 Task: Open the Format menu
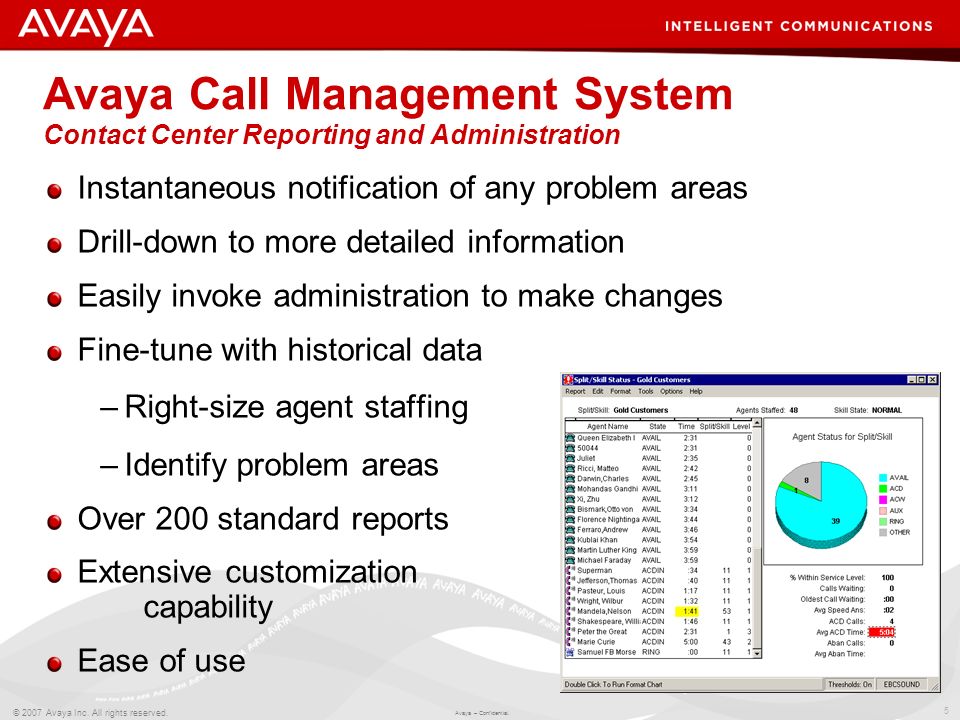point(620,391)
